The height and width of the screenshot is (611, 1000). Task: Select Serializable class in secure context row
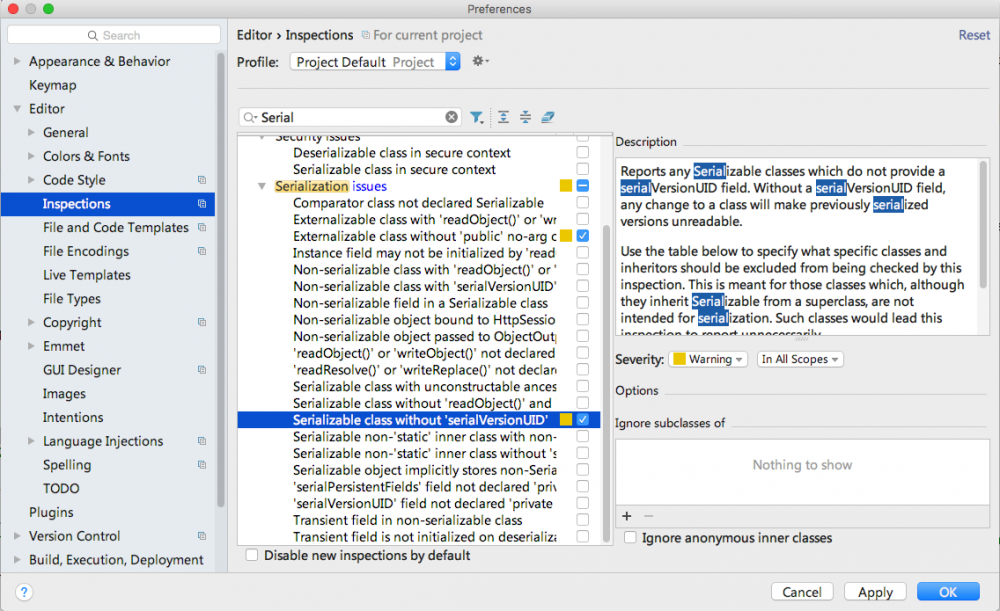coord(418,170)
